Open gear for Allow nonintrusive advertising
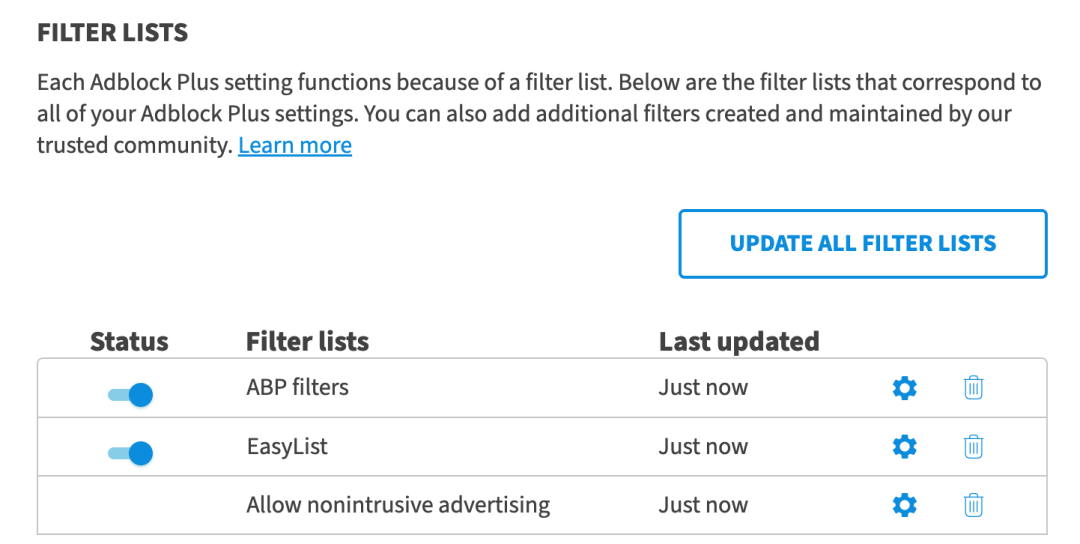The image size is (1080, 544). pos(904,506)
